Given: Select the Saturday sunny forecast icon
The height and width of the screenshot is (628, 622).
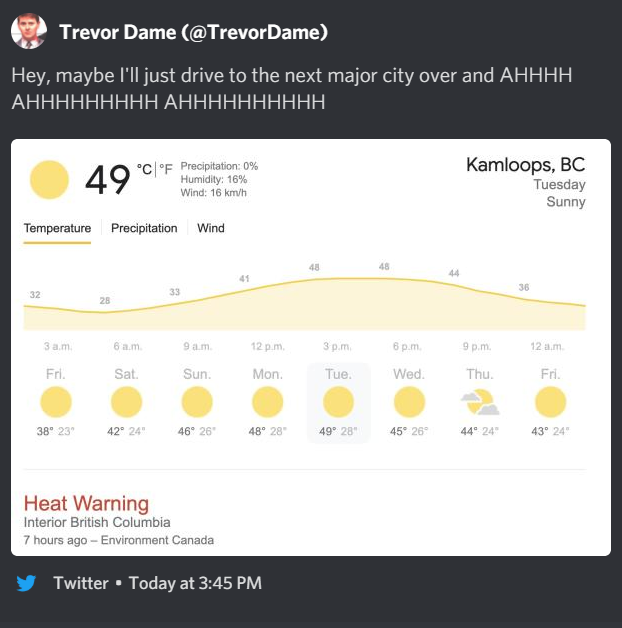Looking at the screenshot, I should (127, 402).
